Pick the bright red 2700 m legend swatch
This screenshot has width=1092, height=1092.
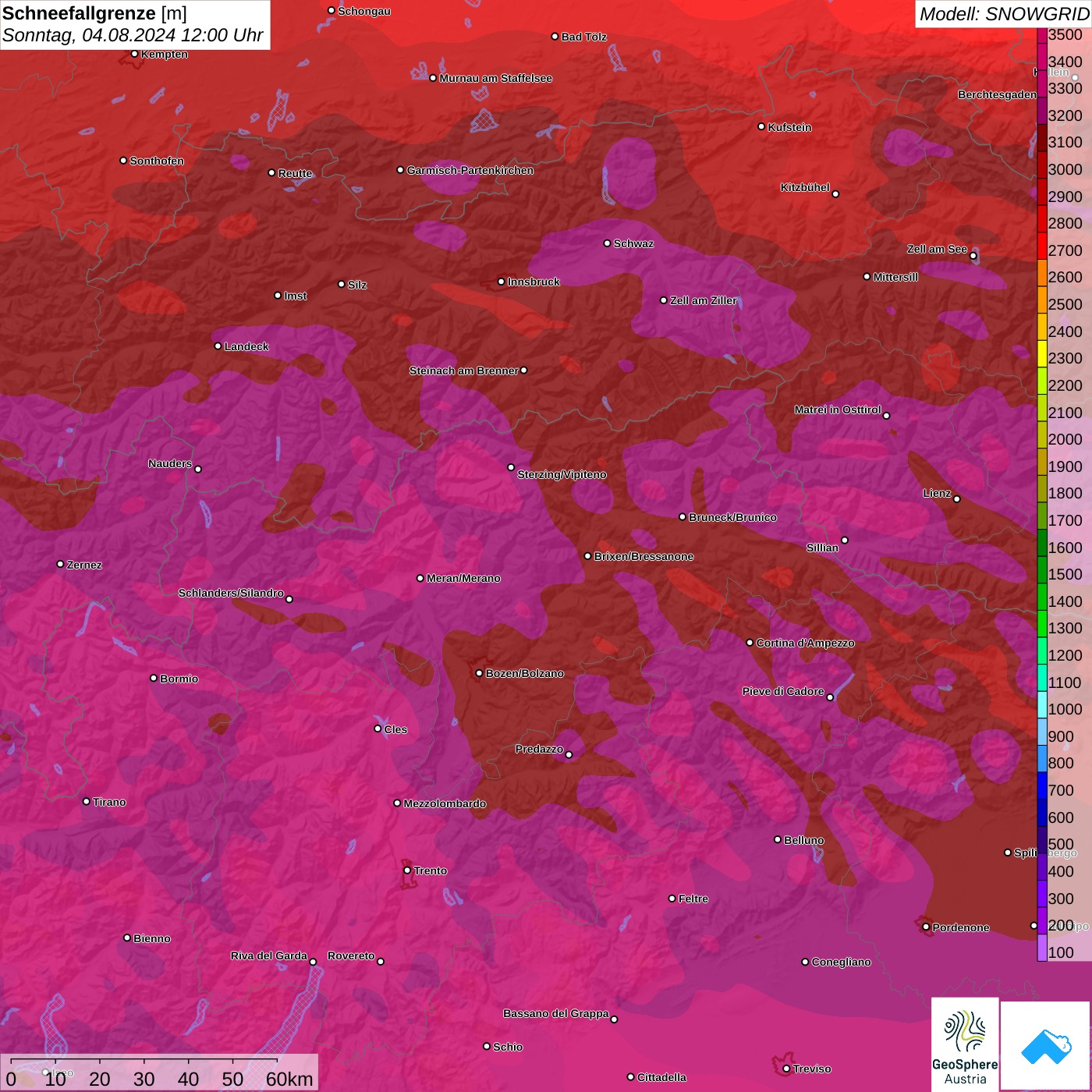click(1042, 246)
